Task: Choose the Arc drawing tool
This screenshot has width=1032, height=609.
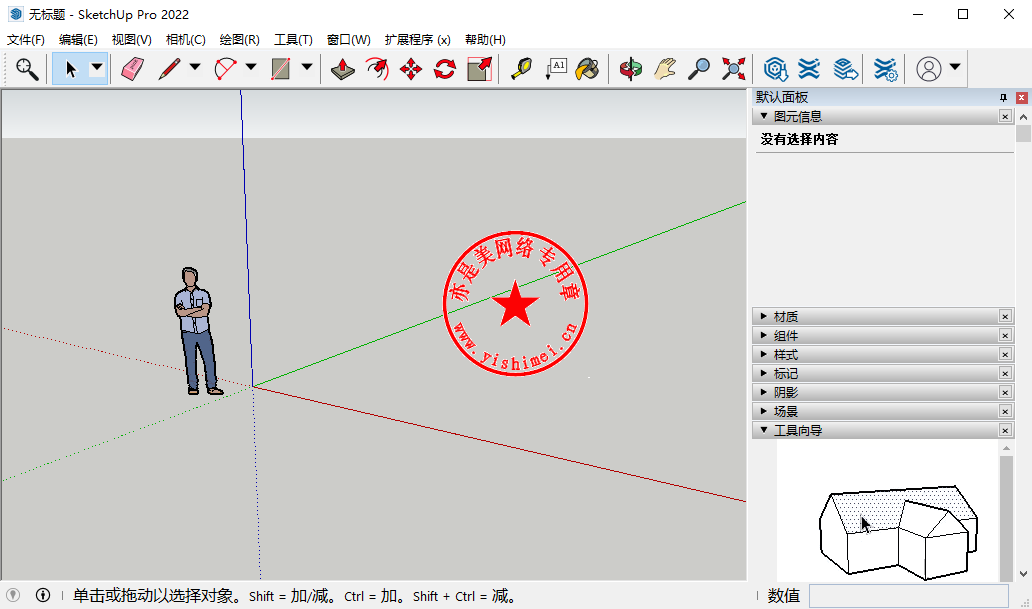Action: (226, 68)
